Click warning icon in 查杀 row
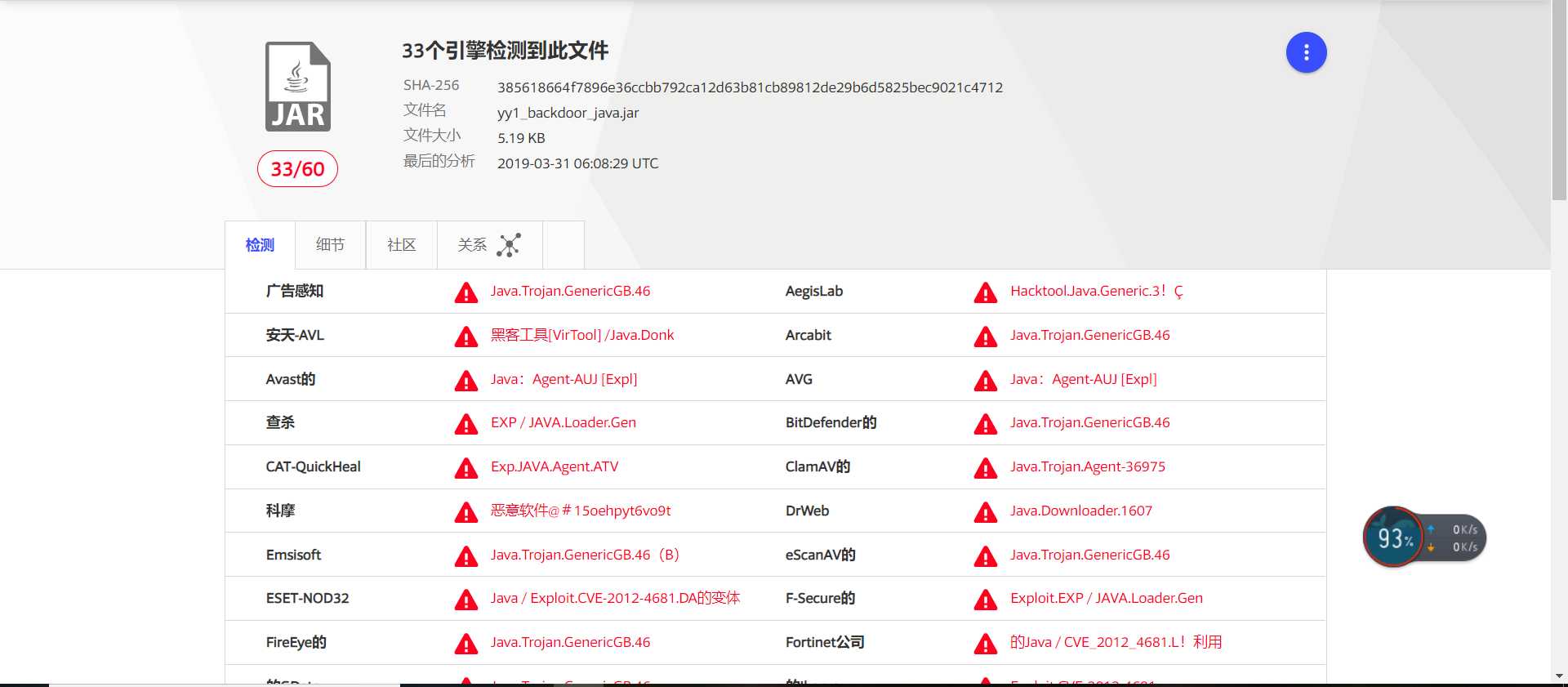The width and height of the screenshot is (1568, 687). [466, 424]
